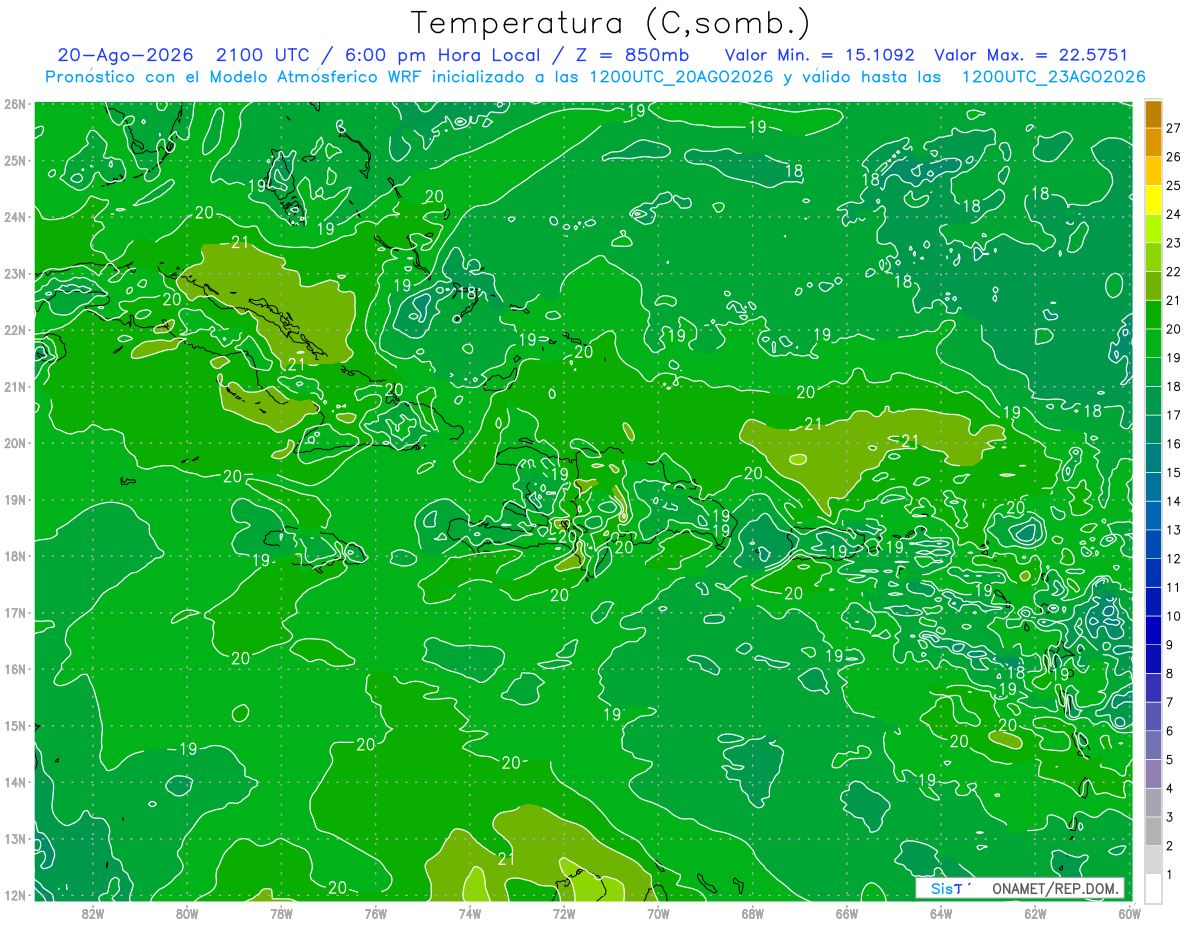Click the '78W' longitude axis label

click(281, 912)
